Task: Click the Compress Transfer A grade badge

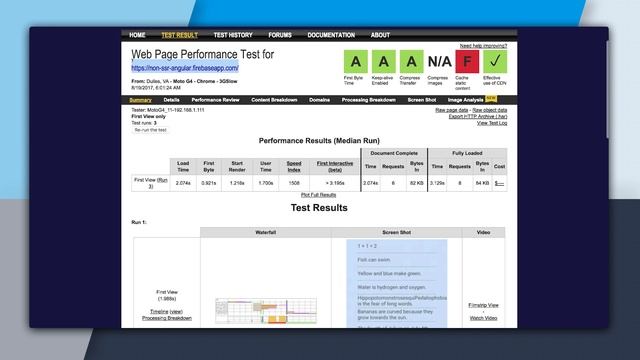Action: click(x=411, y=62)
